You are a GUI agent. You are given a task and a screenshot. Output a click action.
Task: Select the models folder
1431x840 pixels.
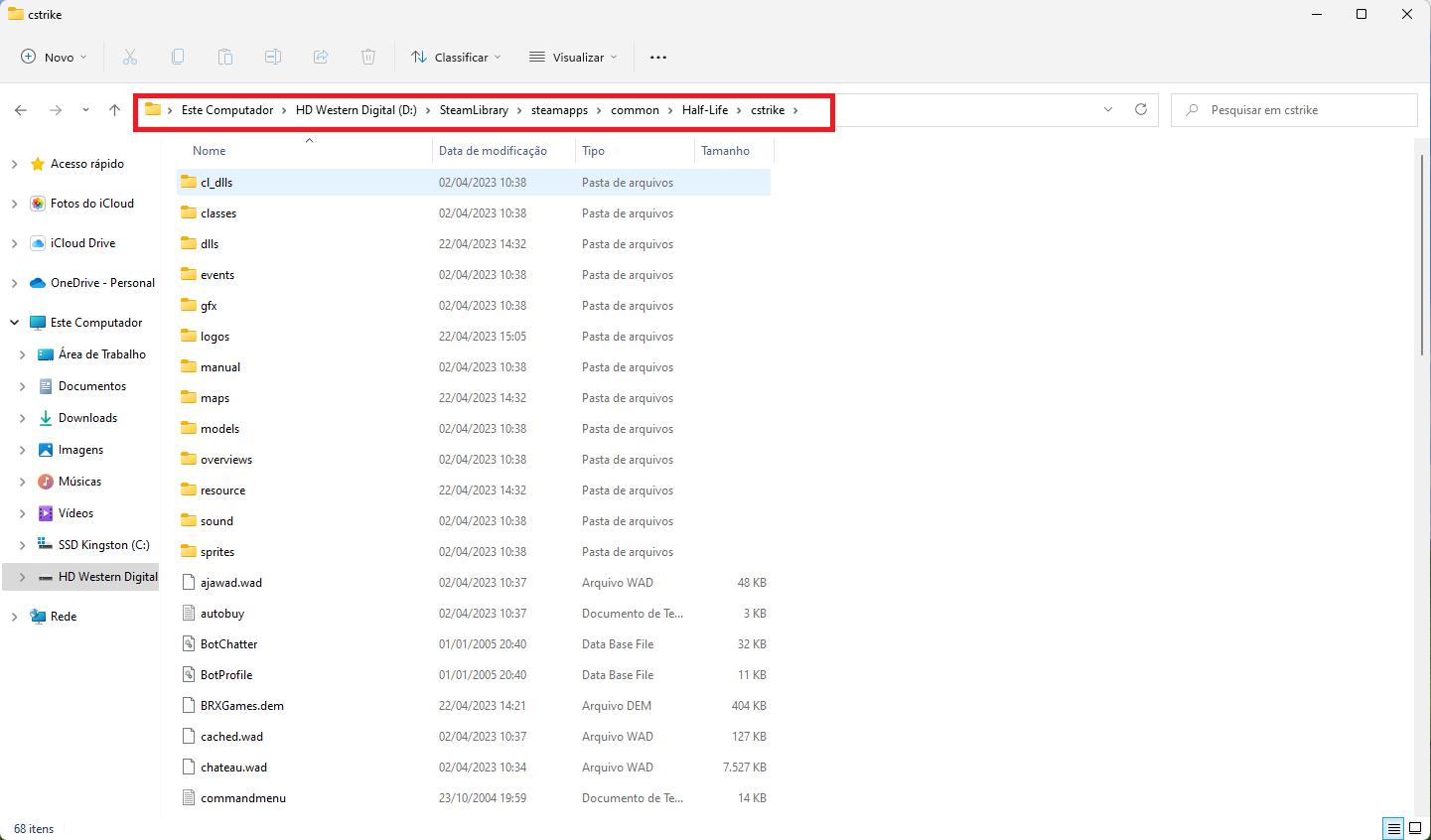click(474, 429)
